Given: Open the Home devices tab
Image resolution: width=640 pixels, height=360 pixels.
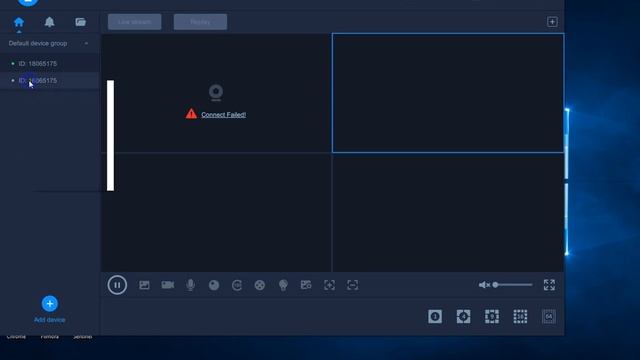Looking at the screenshot, I should [19, 22].
